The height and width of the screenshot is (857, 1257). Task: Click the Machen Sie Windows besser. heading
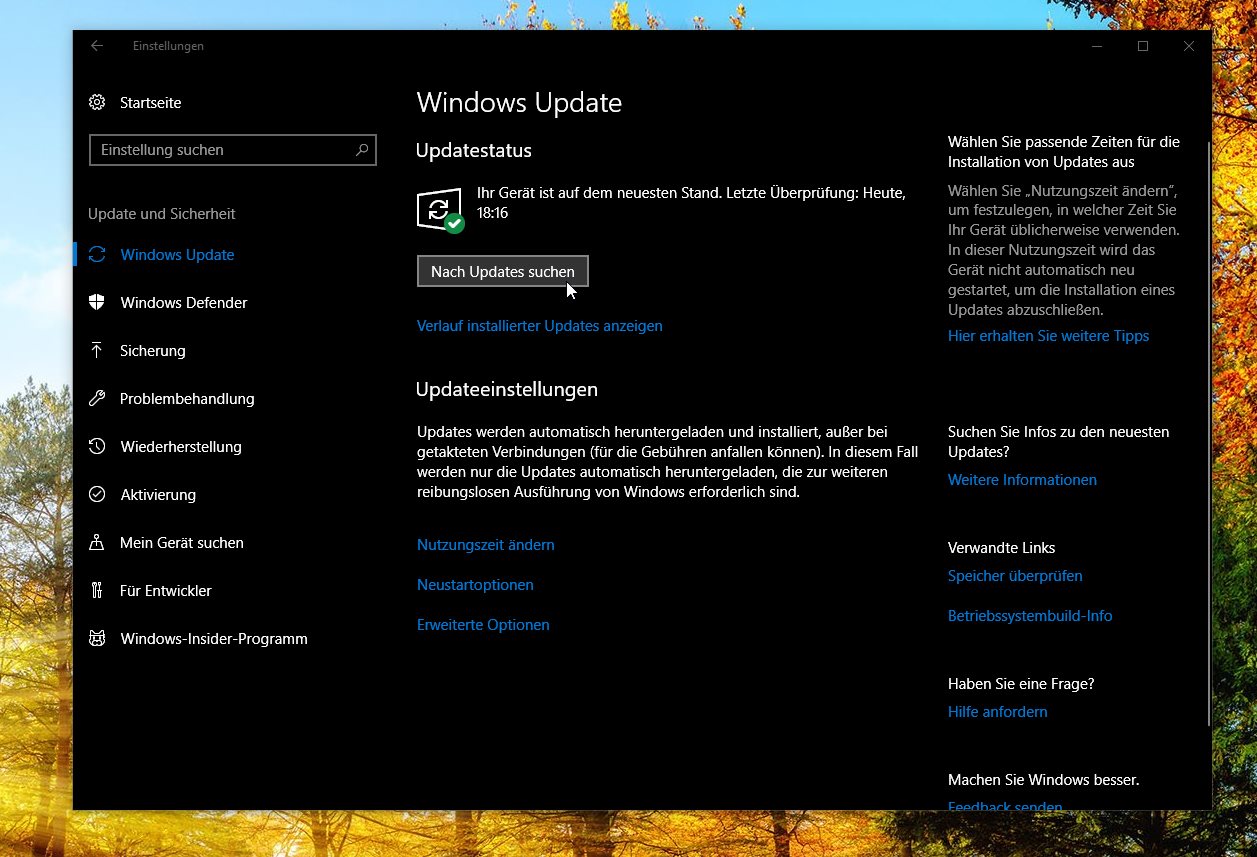(1044, 780)
